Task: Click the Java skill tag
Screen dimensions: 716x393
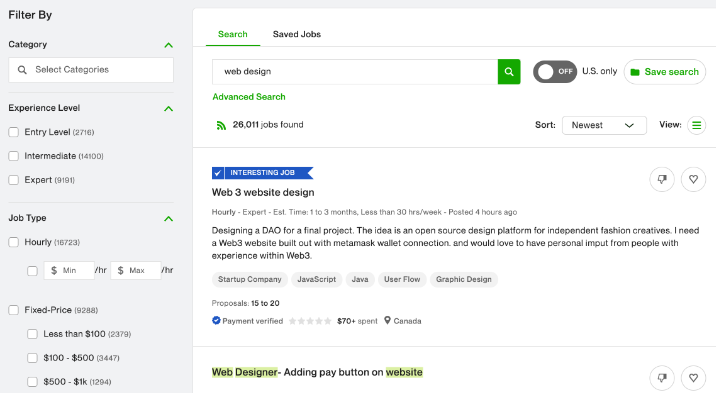Action: pos(360,279)
